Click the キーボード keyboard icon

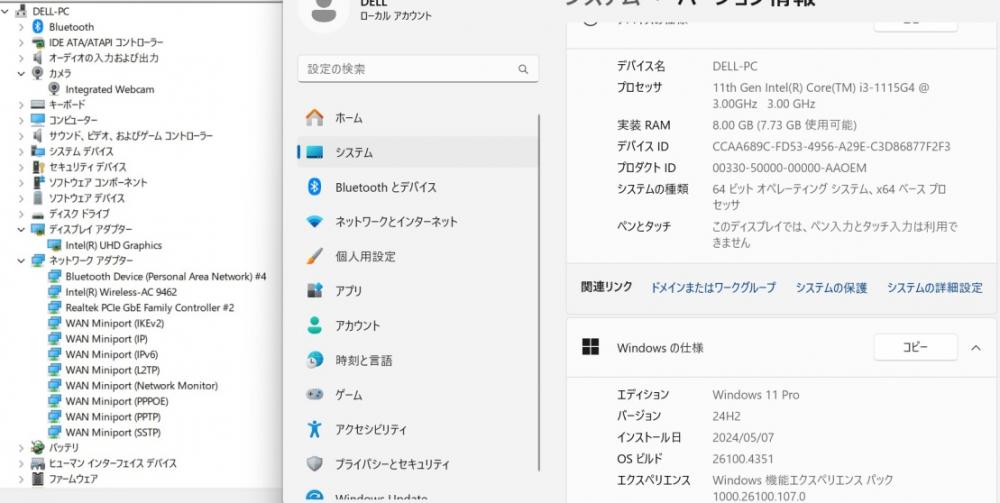tap(38, 105)
